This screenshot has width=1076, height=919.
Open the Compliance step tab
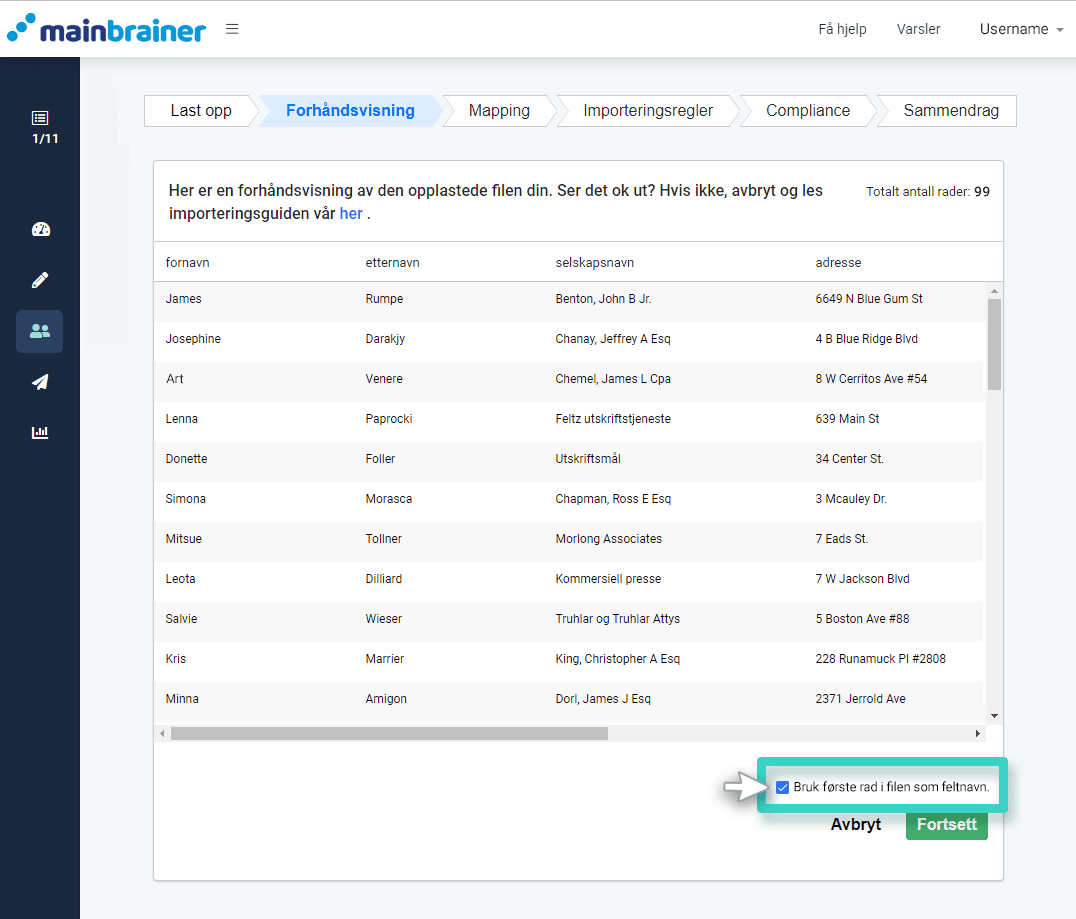coord(808,111)
